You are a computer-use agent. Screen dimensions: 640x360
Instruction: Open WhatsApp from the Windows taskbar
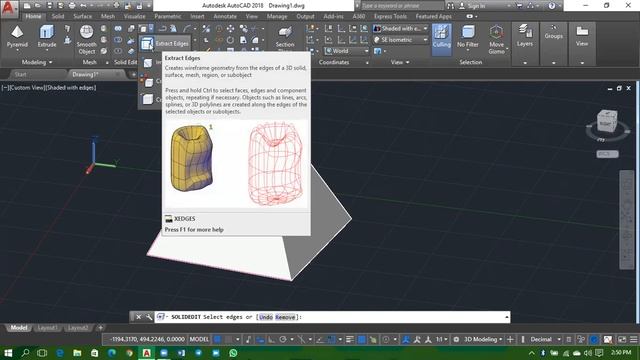coord(233,353)
